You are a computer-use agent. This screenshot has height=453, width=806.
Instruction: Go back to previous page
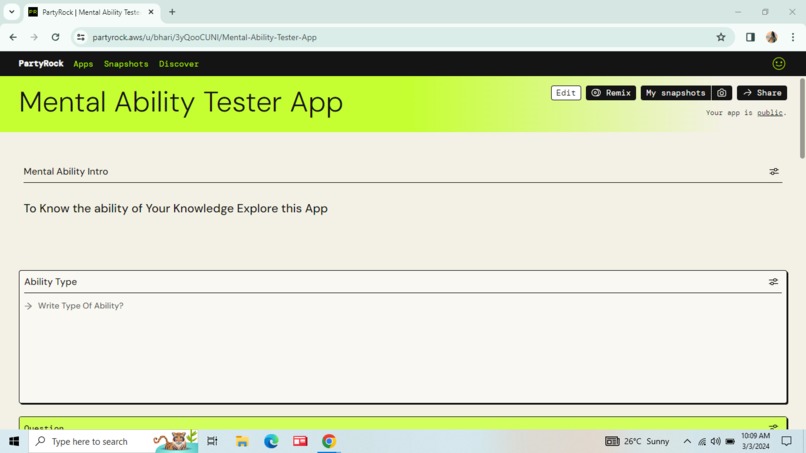pyautogui.click(x=13, y=37)
